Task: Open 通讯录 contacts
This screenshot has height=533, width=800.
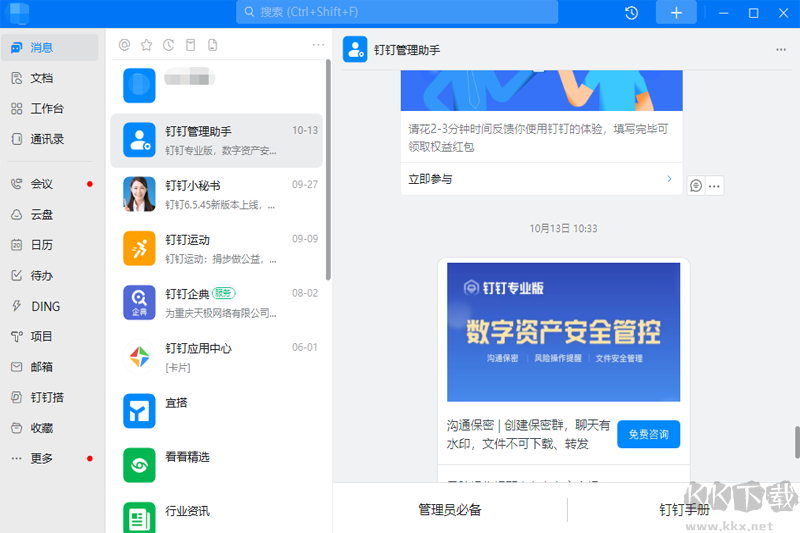Action: pos(49,139)
